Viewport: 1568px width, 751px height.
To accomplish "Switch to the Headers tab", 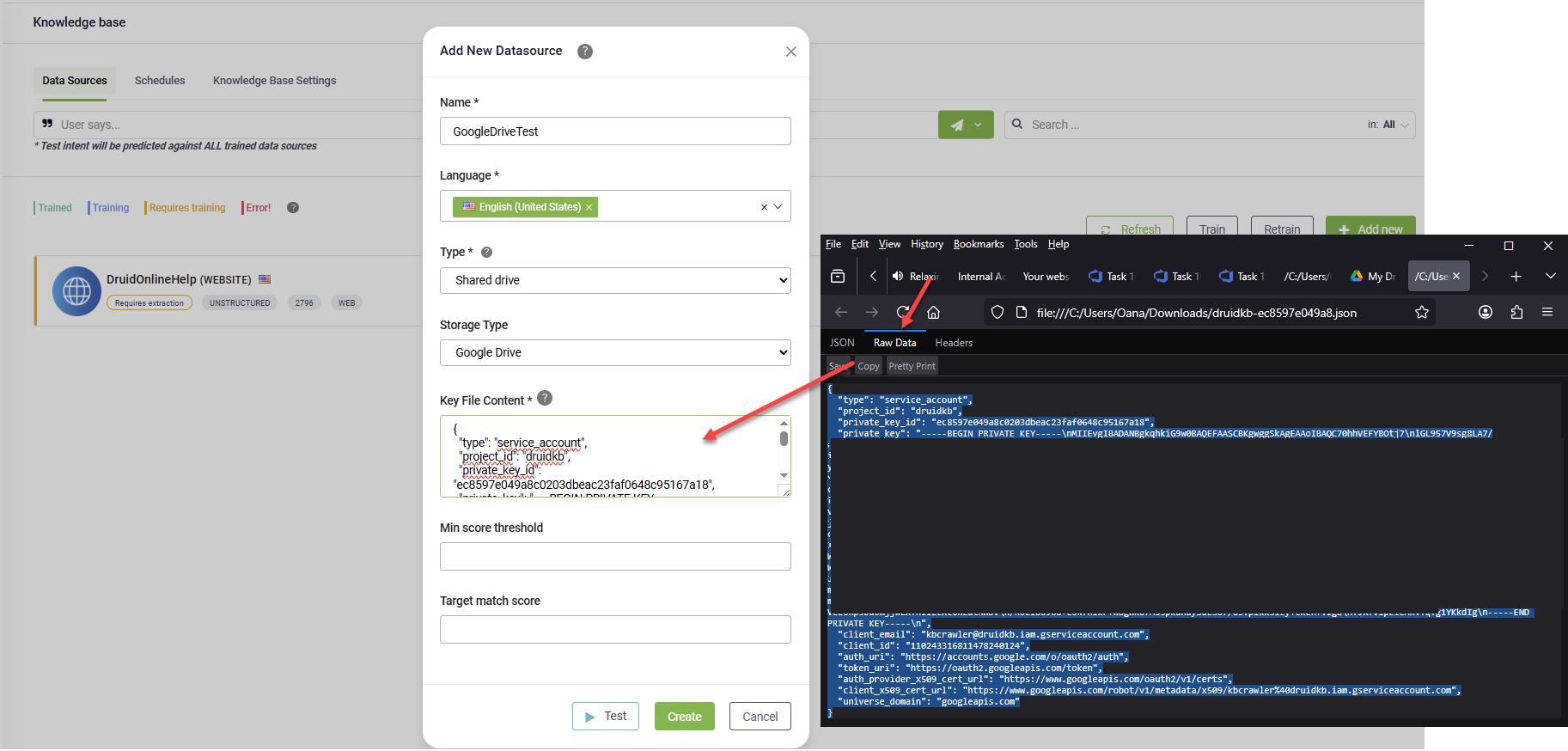I will 954,343.
